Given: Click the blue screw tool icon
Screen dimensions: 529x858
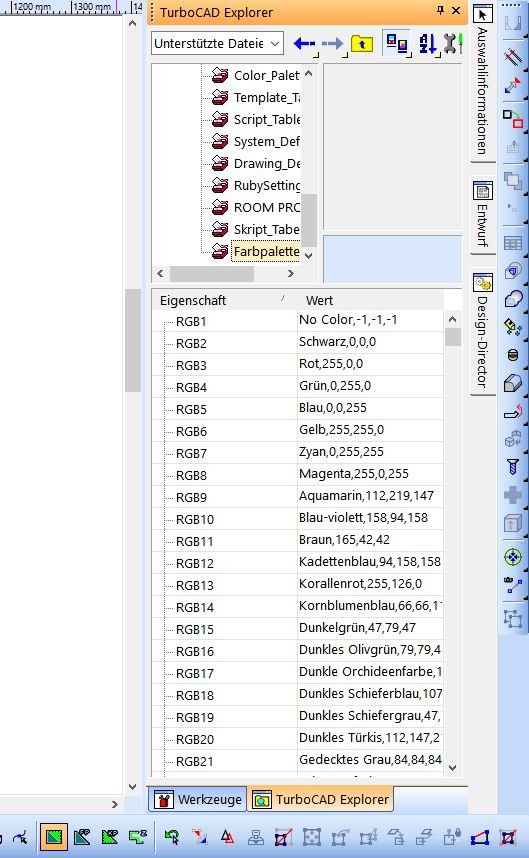Looking at the screenshot, I should coord(513,467).
